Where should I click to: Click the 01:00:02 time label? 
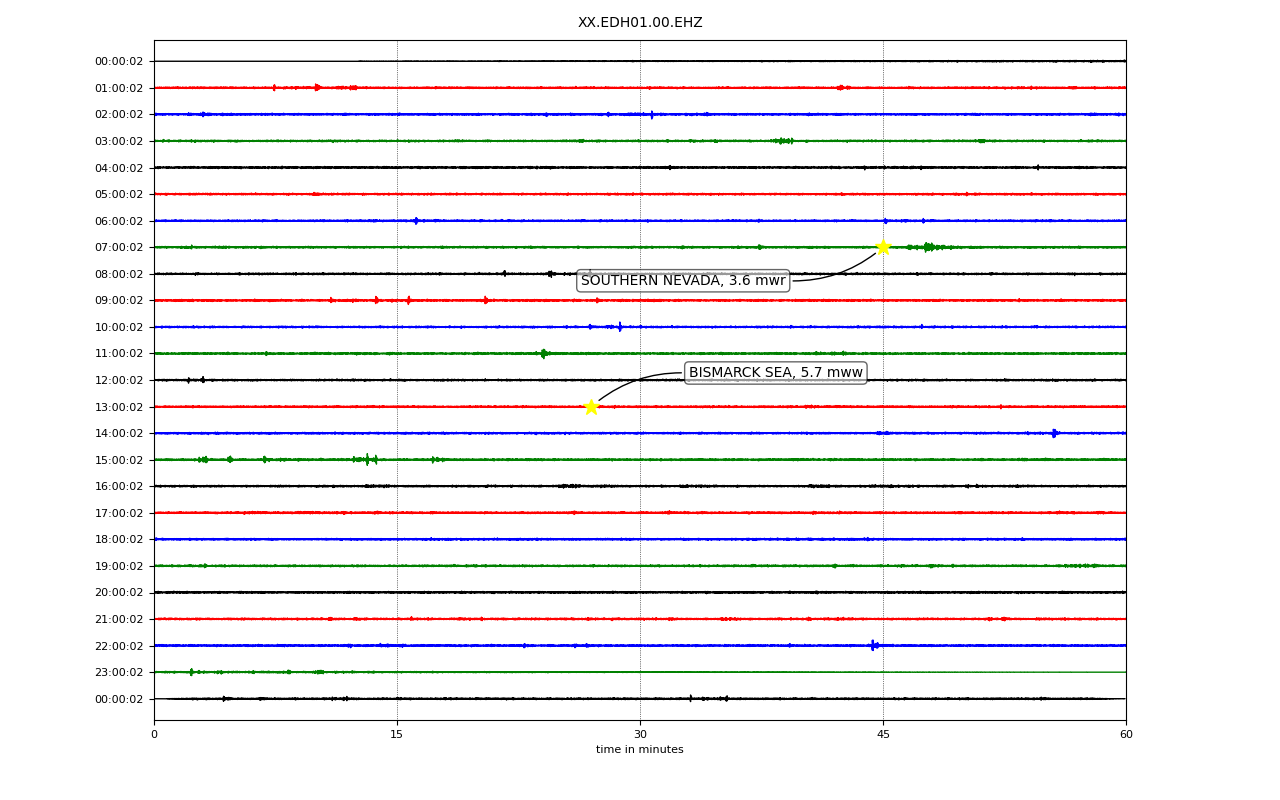119,88
